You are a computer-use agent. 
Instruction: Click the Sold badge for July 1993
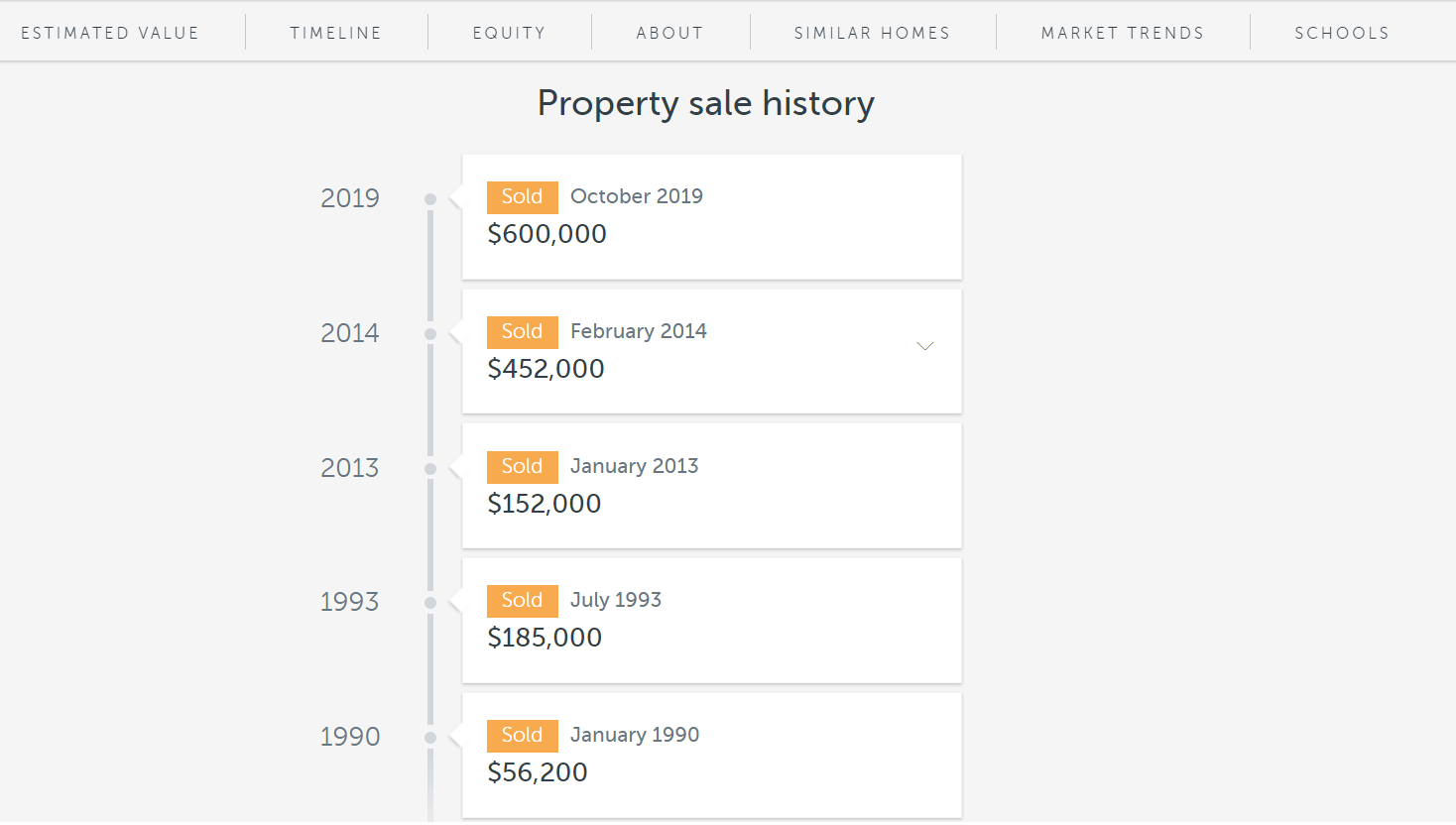pos(522,601)
